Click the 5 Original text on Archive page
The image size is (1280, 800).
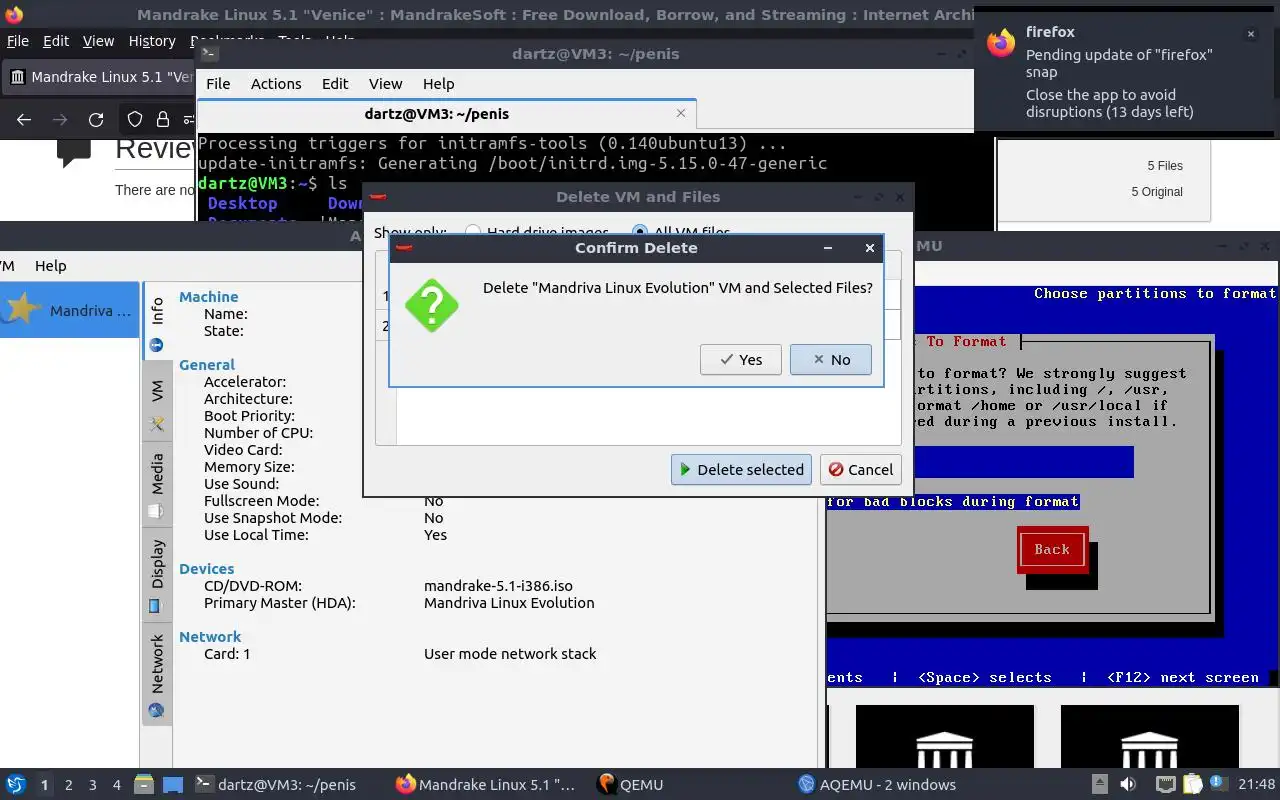(1157, 192)
